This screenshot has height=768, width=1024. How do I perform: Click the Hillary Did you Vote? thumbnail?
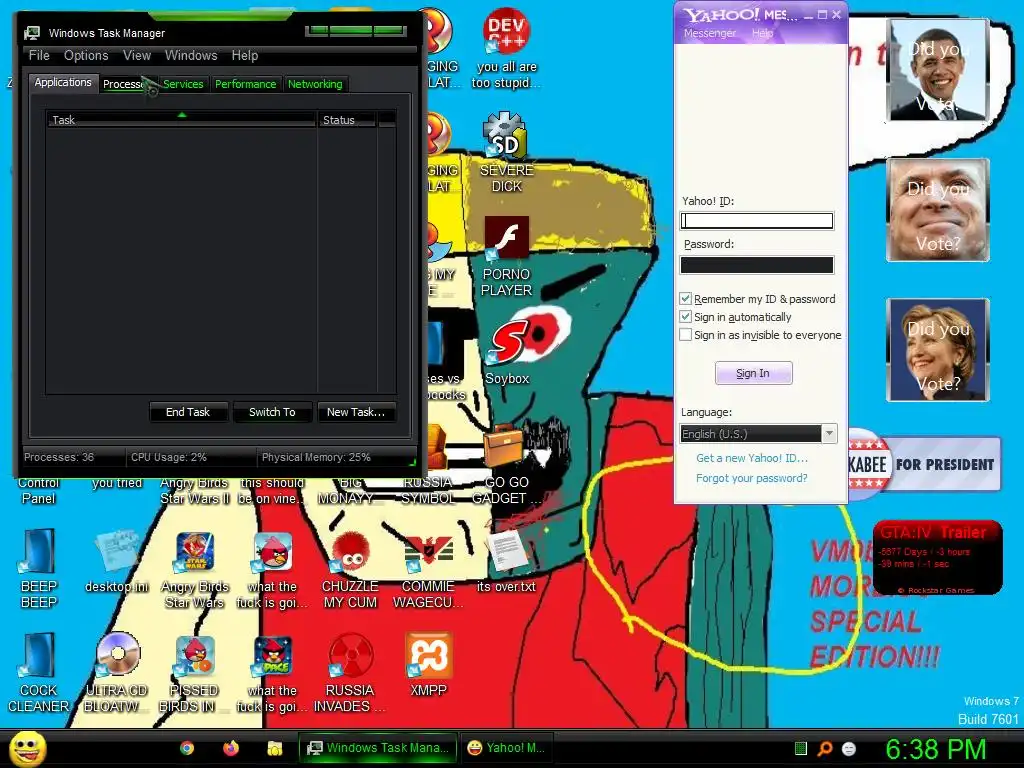click(938, 349)
